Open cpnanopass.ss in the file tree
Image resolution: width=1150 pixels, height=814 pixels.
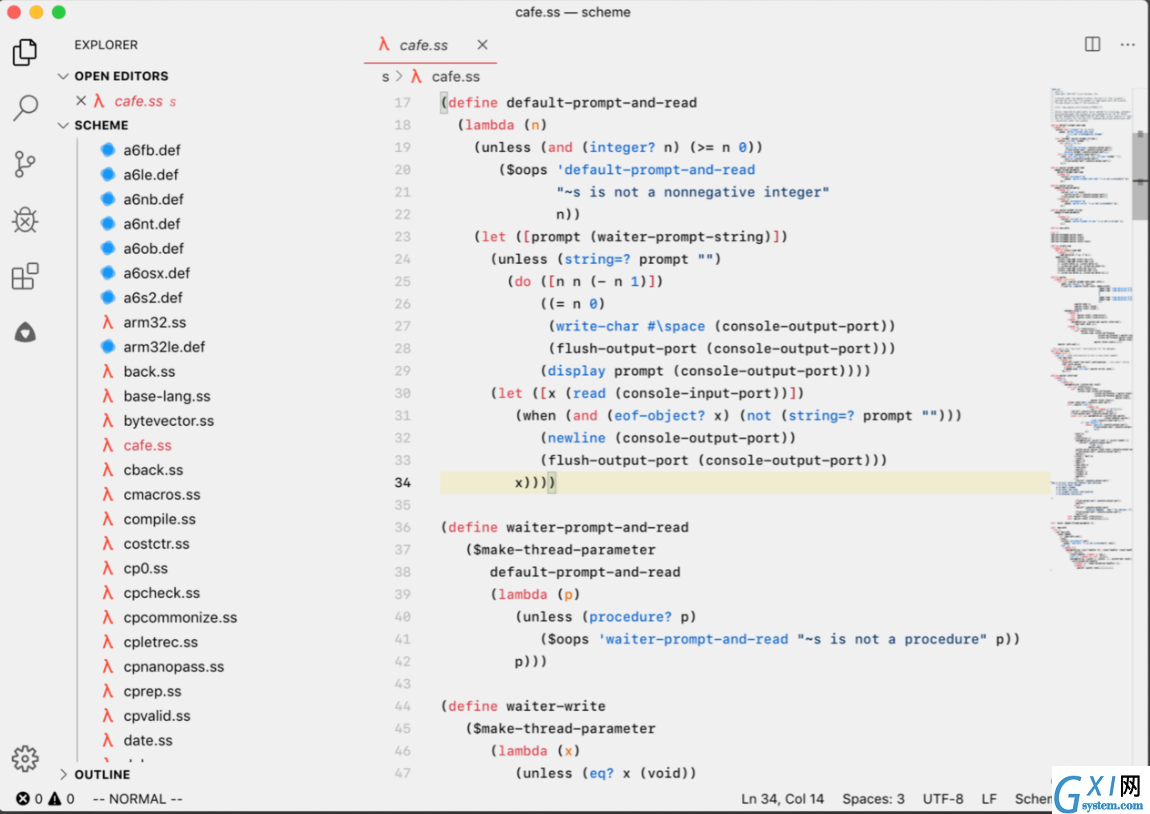click(173, 667)
